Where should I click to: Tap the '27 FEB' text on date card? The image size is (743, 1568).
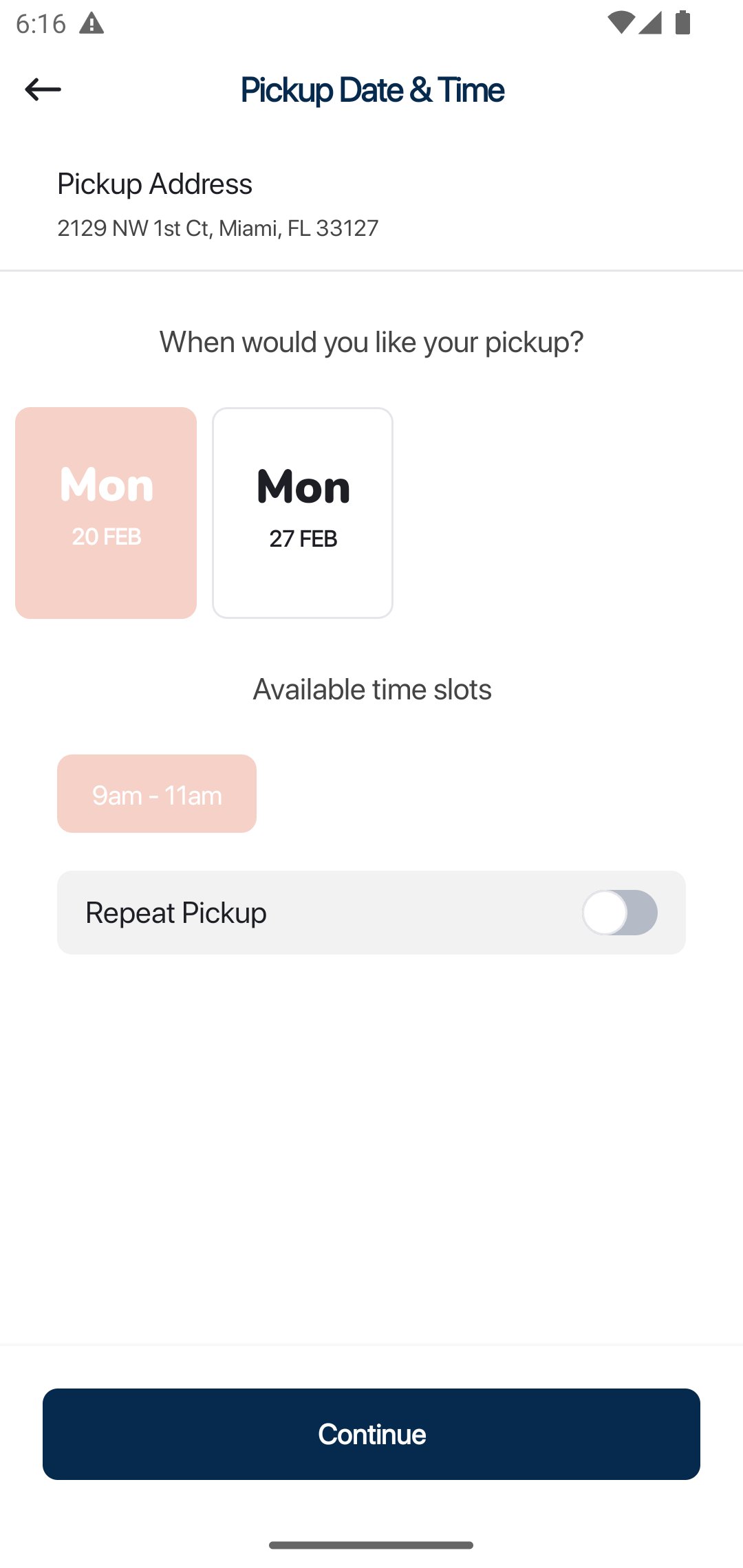tap(303, 538)
